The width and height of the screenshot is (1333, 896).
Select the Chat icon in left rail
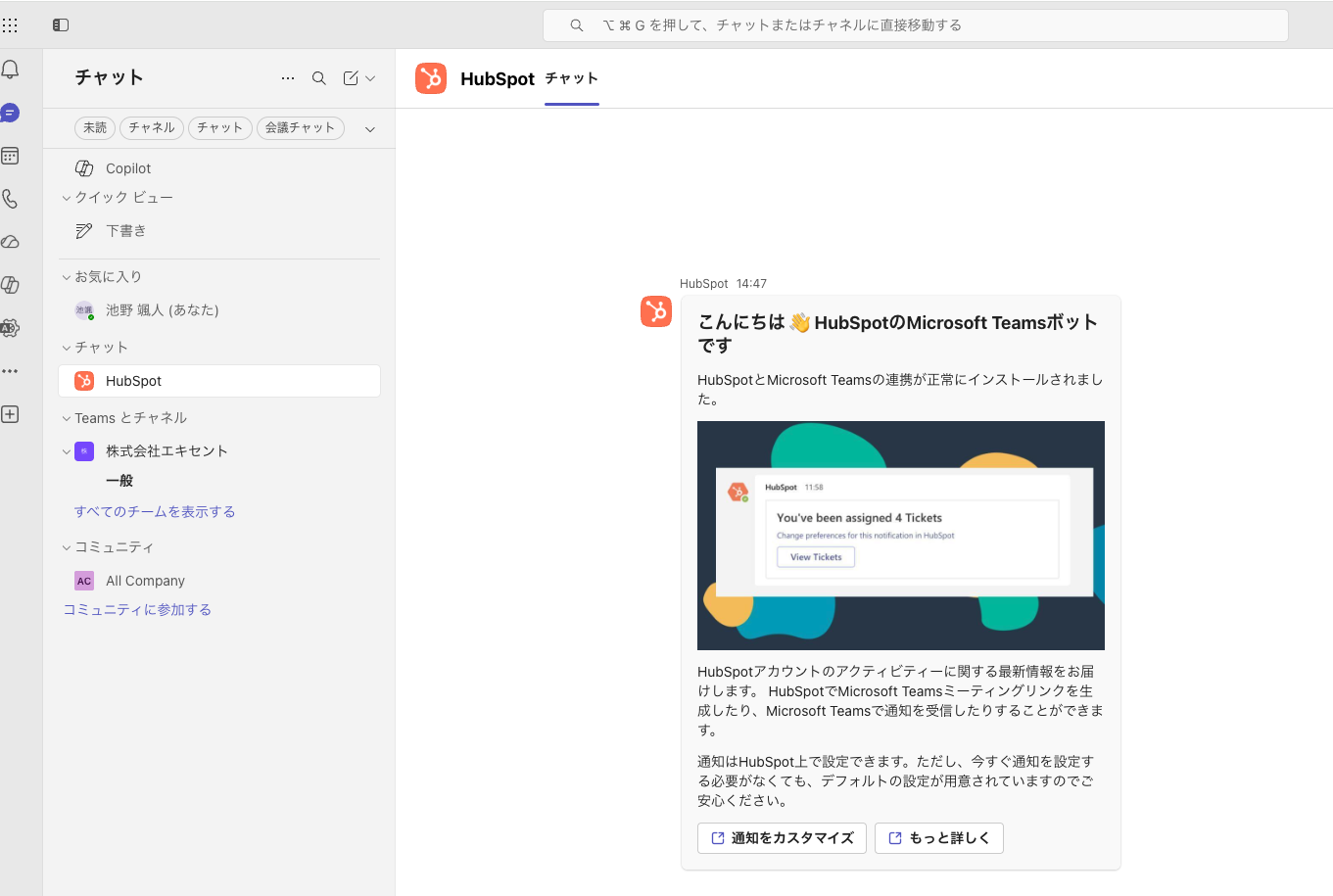point(10,113)
